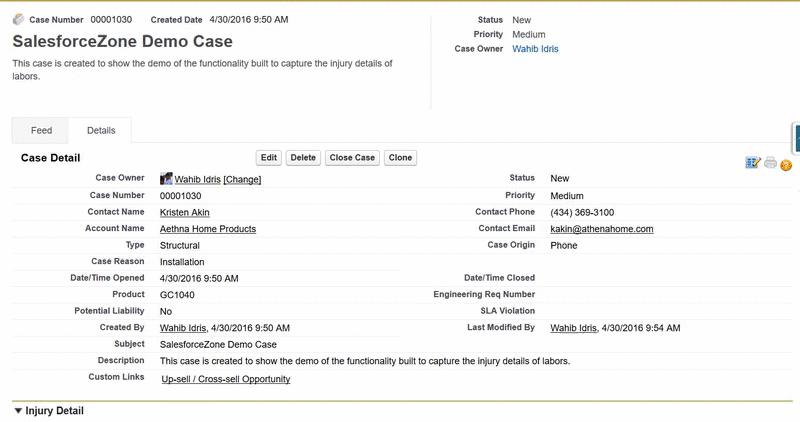Click the Account Name label
The height and width of the screenshot is (422, 800).
click(115, 228)
